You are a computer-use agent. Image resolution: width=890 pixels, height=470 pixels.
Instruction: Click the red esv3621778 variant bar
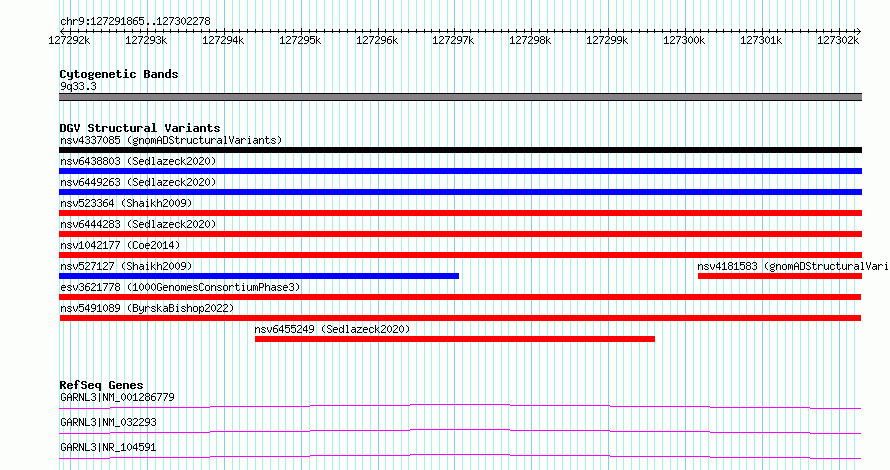[x=460, y=297]
